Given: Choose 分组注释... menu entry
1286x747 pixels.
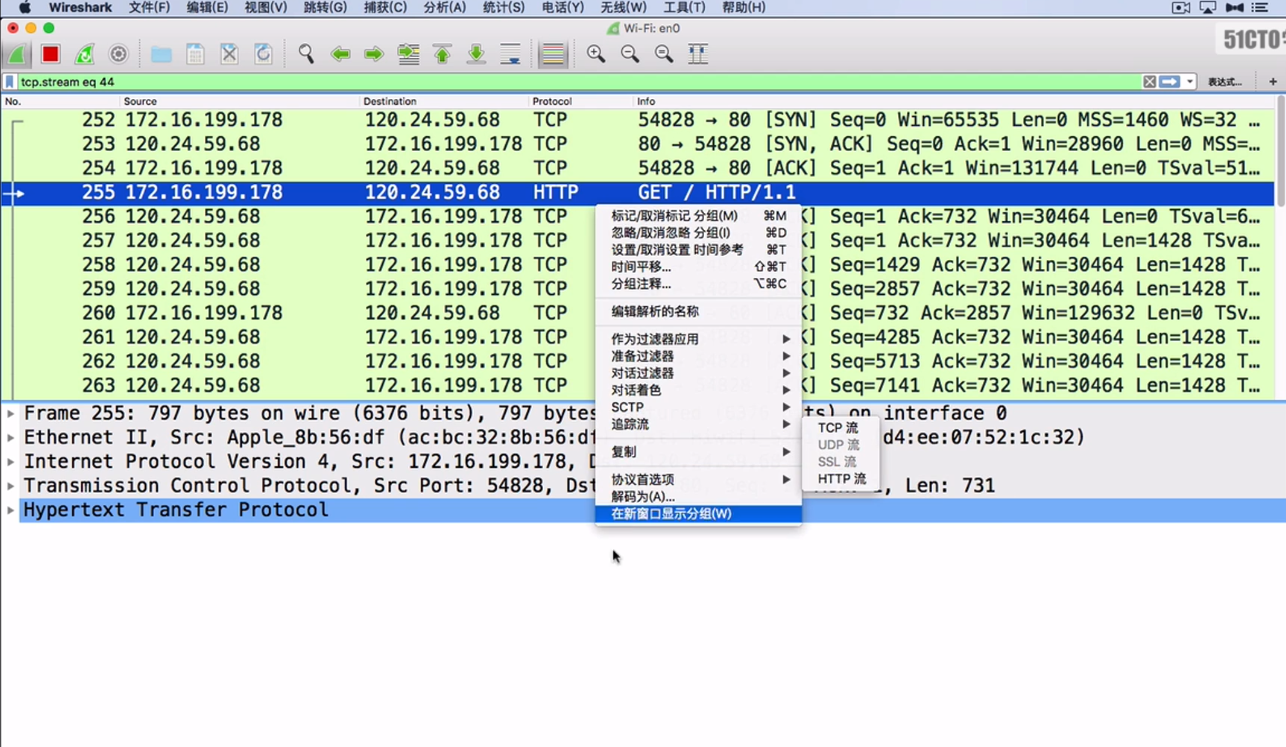Looking at the screenshot, I should click(x=698, y=284).
